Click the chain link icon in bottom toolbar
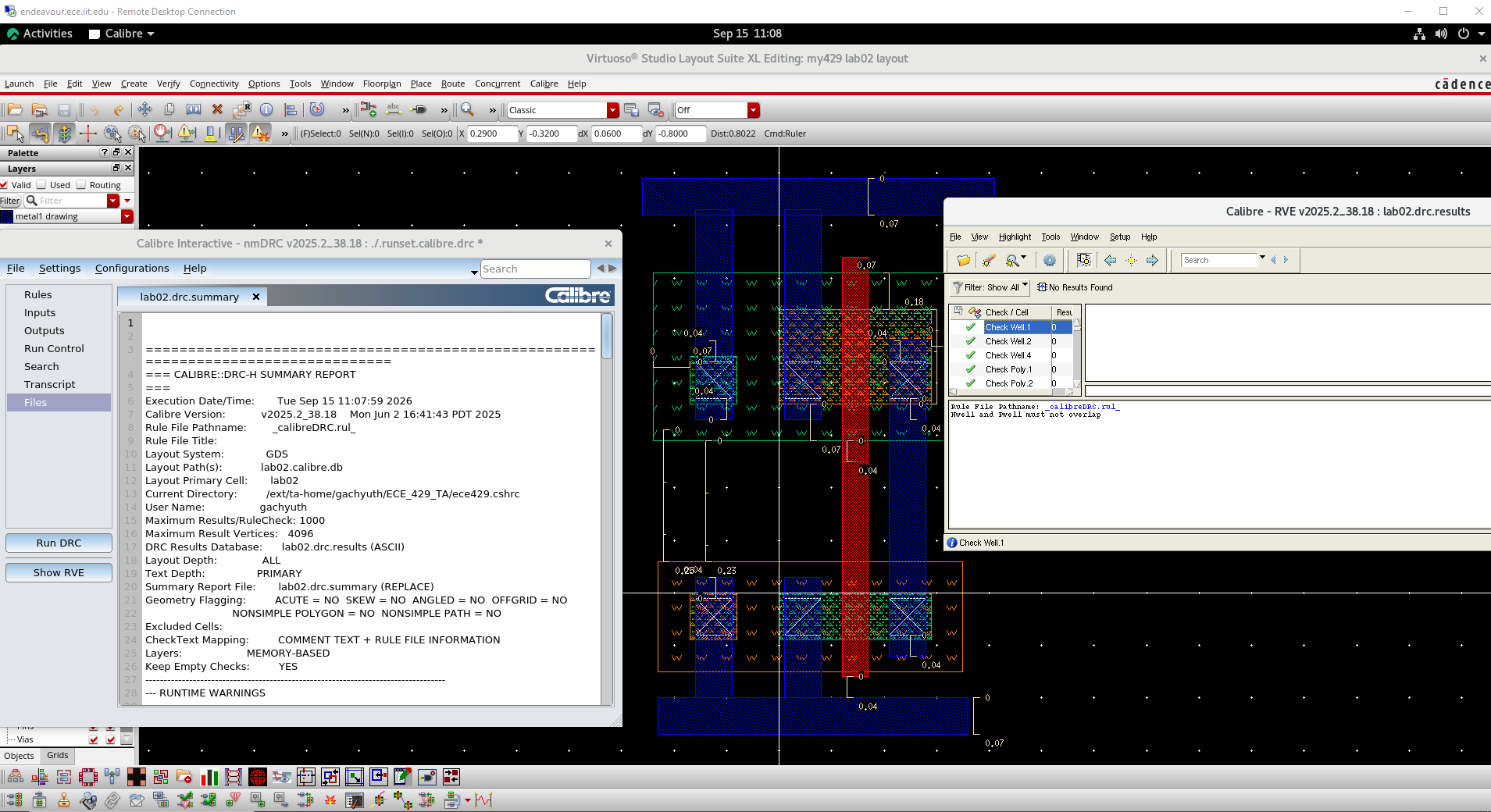Screen dimensions: 1491x812 tap(112, 800)
